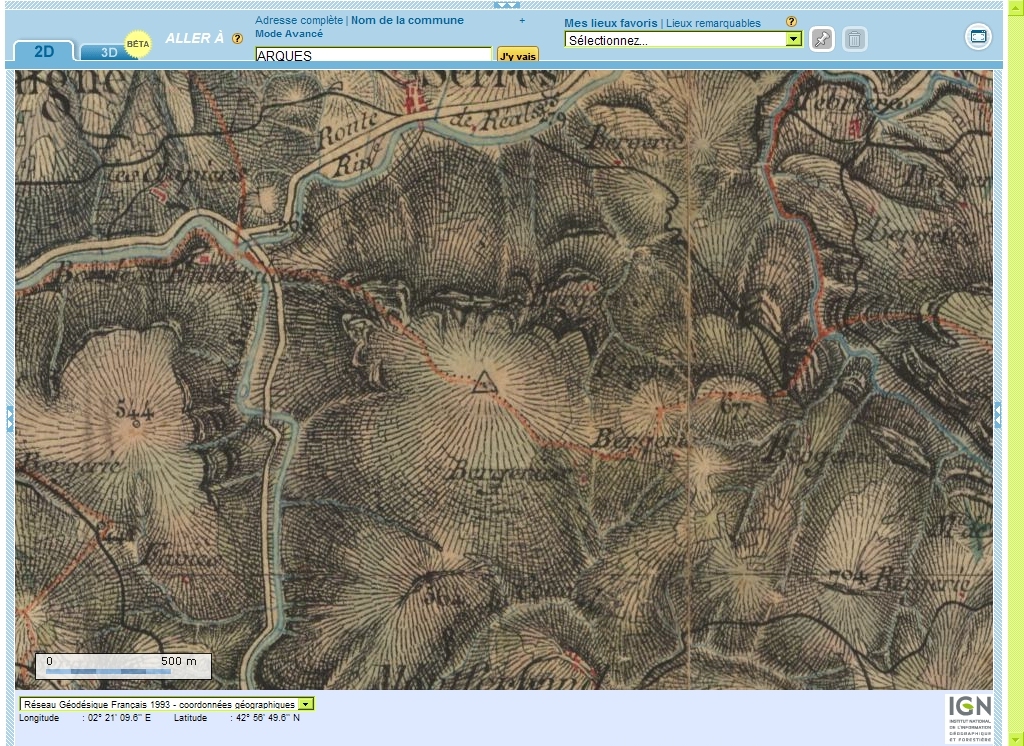
Task: Select Nom de la commune search mode
Action: tap(408, 20)
